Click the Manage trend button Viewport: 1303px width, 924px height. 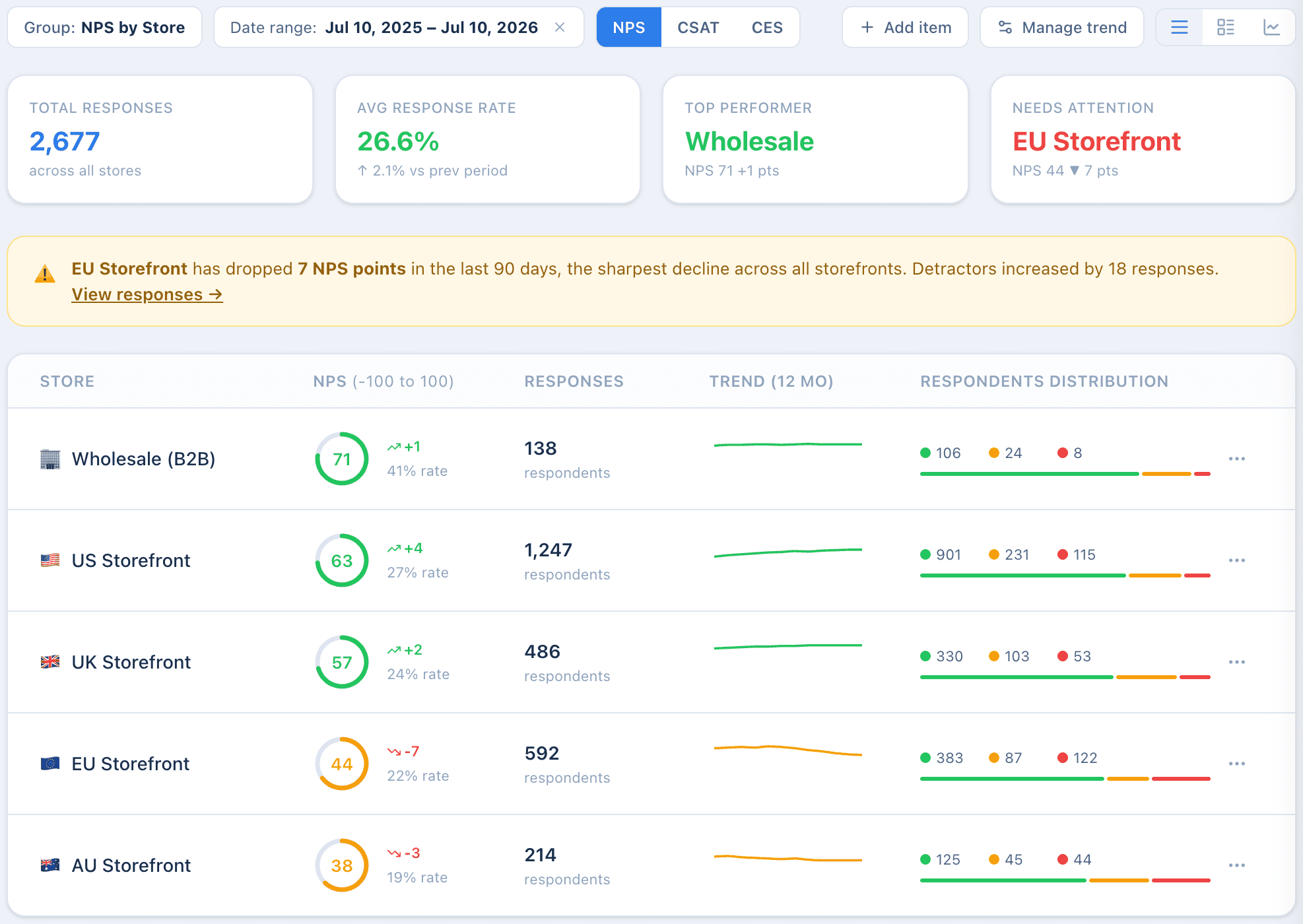(1061, 27)
